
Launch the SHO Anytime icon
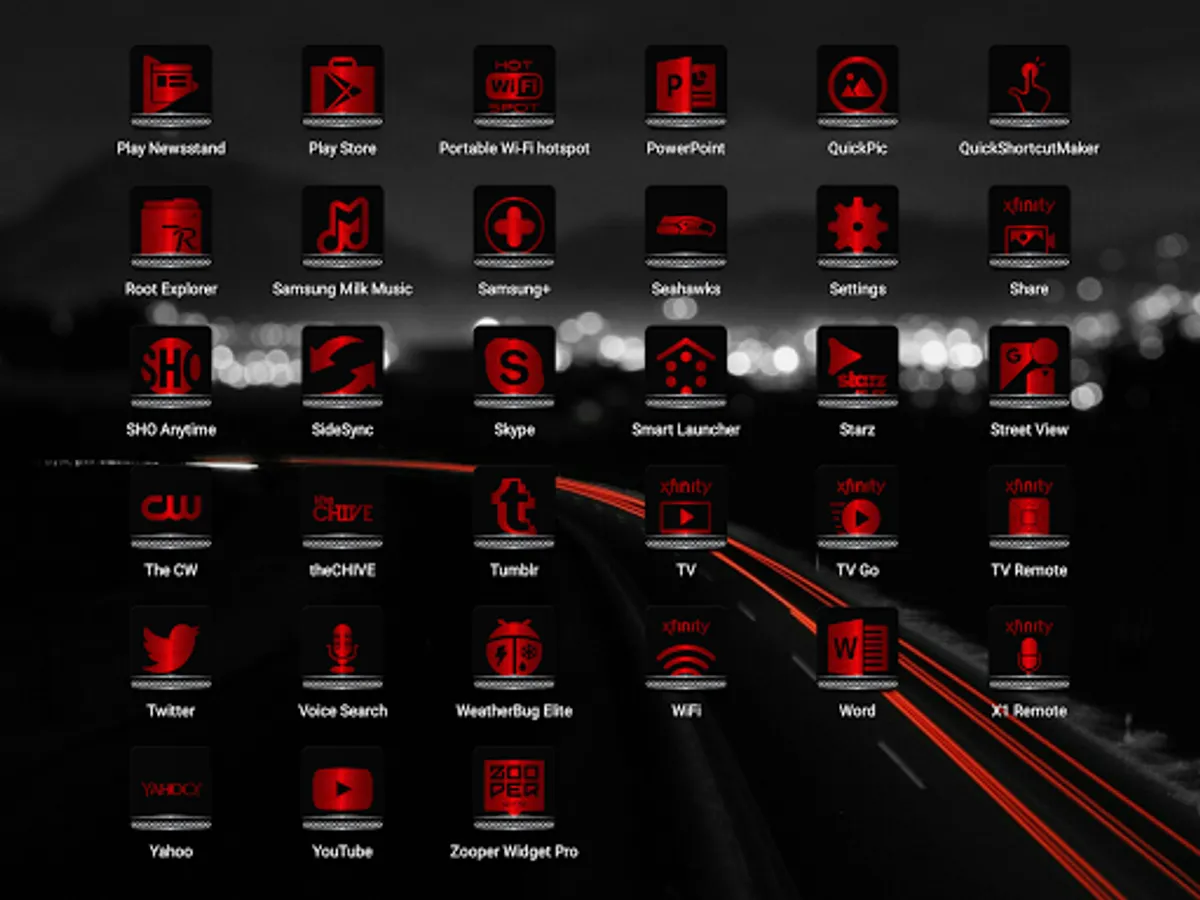click(x=170, y=368)
